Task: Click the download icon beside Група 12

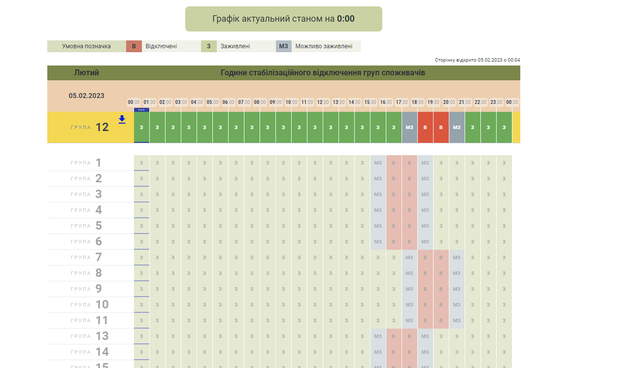Action: (x=122, y=119)
